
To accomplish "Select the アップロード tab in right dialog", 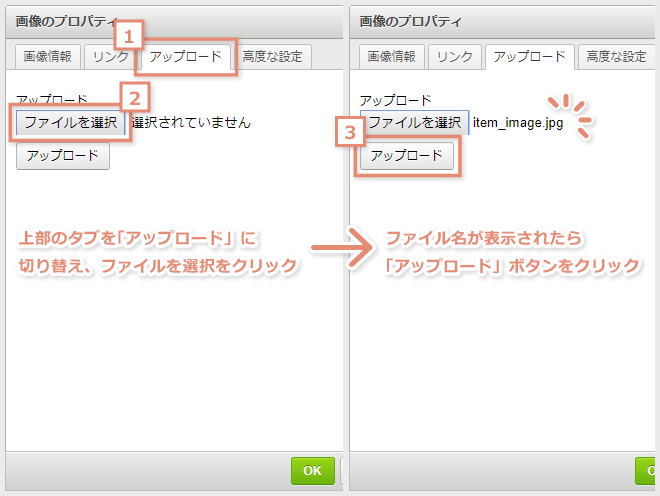I will (529, 57).
